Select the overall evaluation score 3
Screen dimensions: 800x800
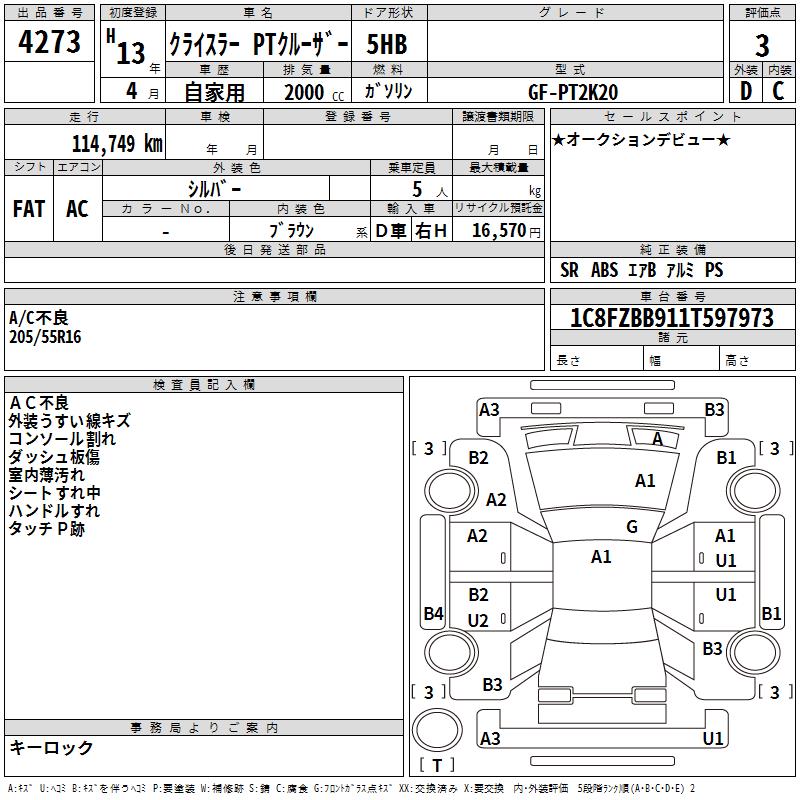coord(762,44)
